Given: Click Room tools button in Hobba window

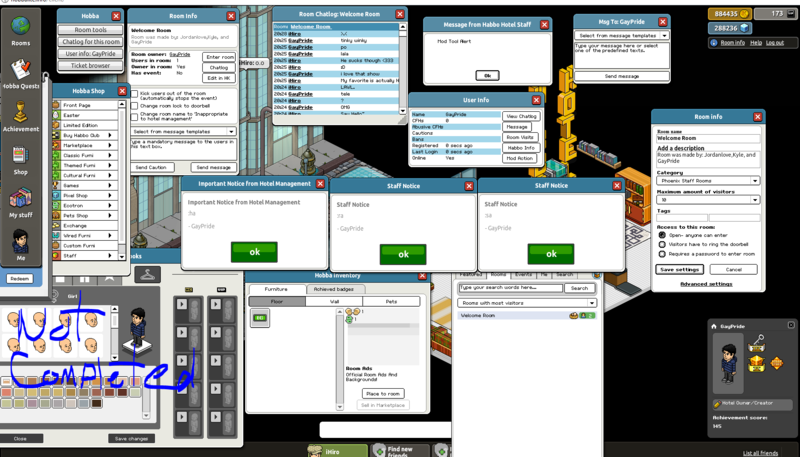Looking at the screenshot, I should [x=90, y=30].
